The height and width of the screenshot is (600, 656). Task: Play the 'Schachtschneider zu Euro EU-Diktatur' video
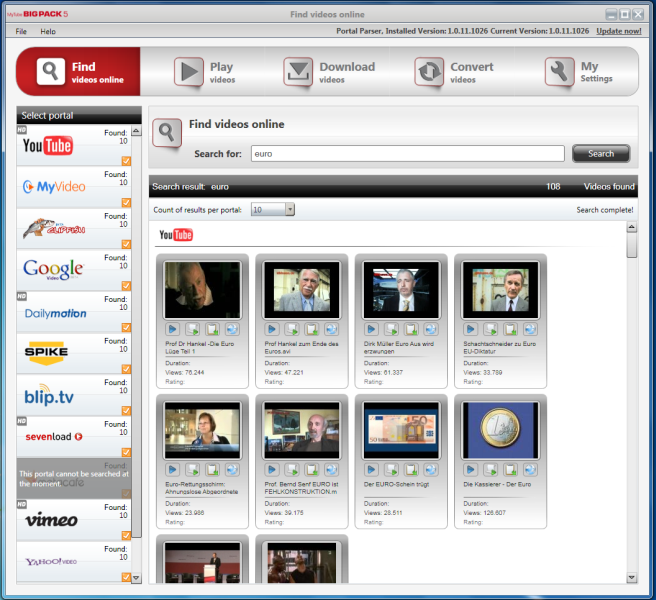tap(471, 329)
